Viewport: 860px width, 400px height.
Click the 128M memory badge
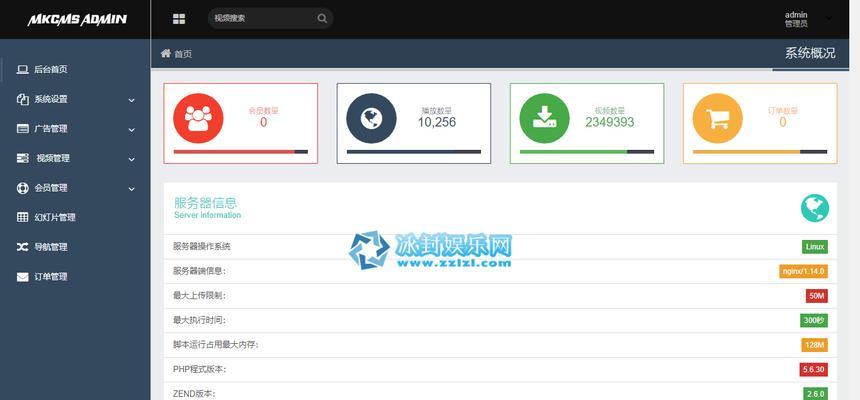click(814, 345)
